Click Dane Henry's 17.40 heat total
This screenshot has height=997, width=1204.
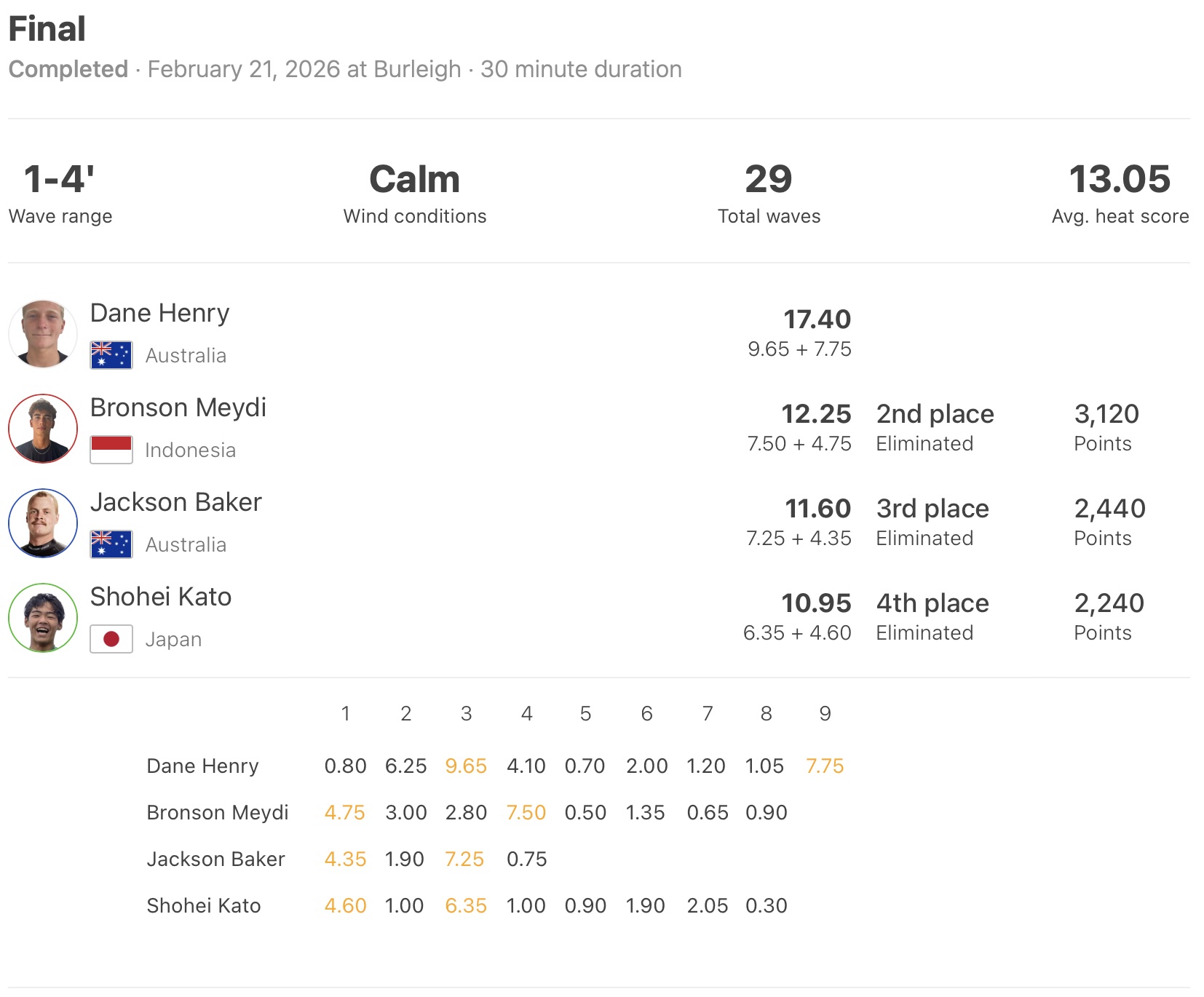[x=817, y=319]
